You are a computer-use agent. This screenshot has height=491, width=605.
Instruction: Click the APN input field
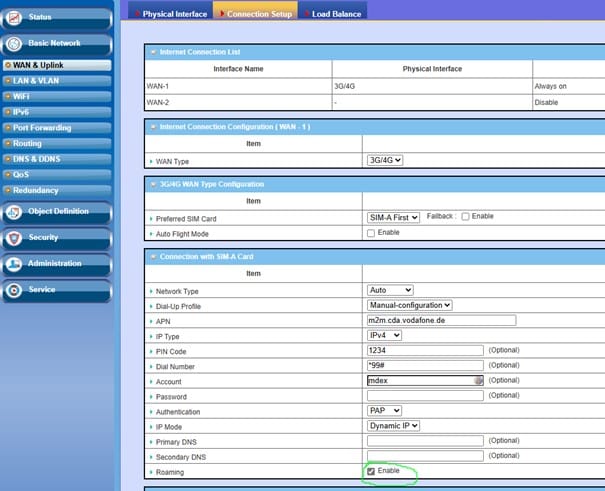[441, 320]
